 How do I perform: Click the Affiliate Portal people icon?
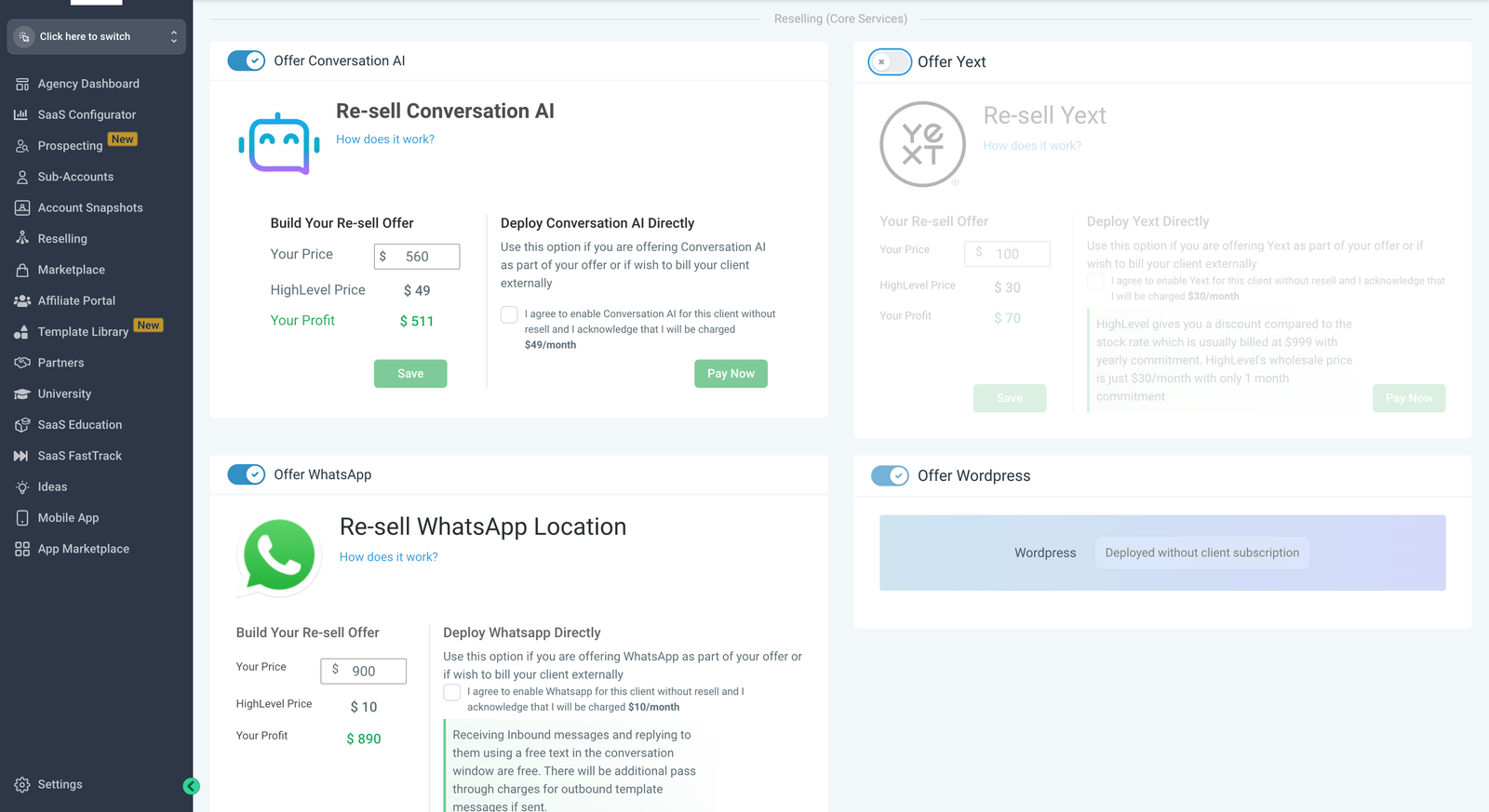[x=22, y=300]
